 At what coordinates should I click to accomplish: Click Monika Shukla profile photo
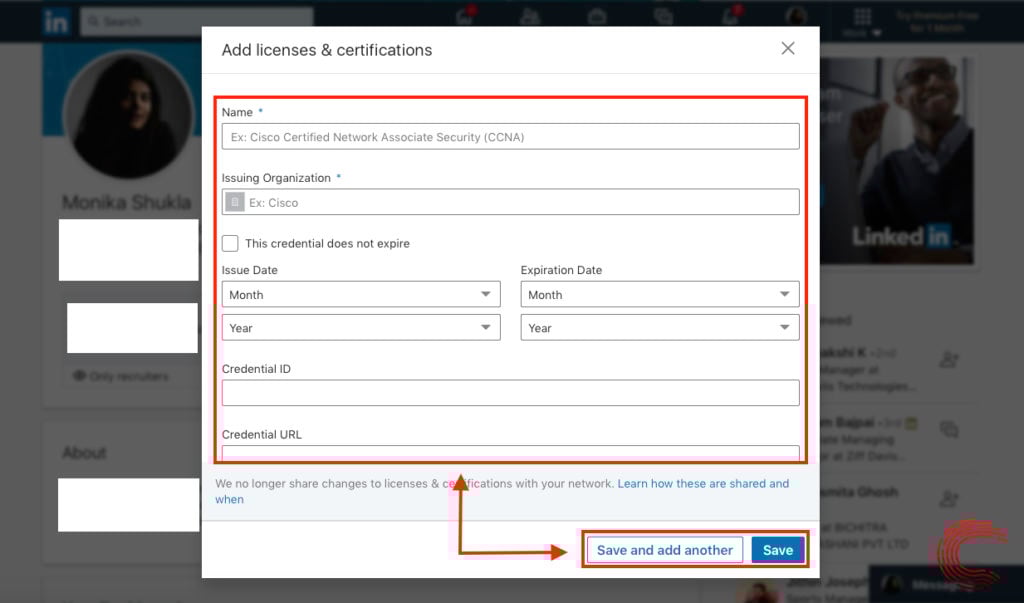point(129,115)
